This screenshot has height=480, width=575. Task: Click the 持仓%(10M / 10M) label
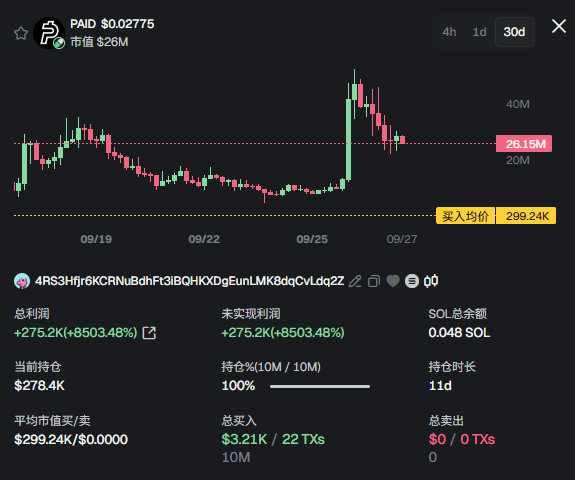point(271,367)
